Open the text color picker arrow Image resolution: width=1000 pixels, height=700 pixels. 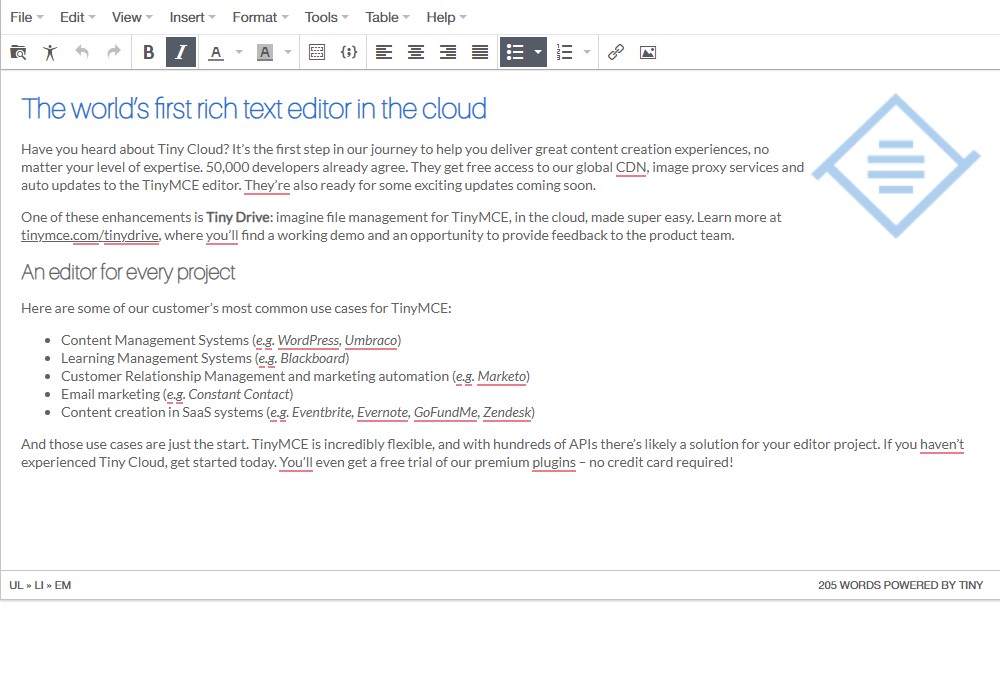pos(239,52)
